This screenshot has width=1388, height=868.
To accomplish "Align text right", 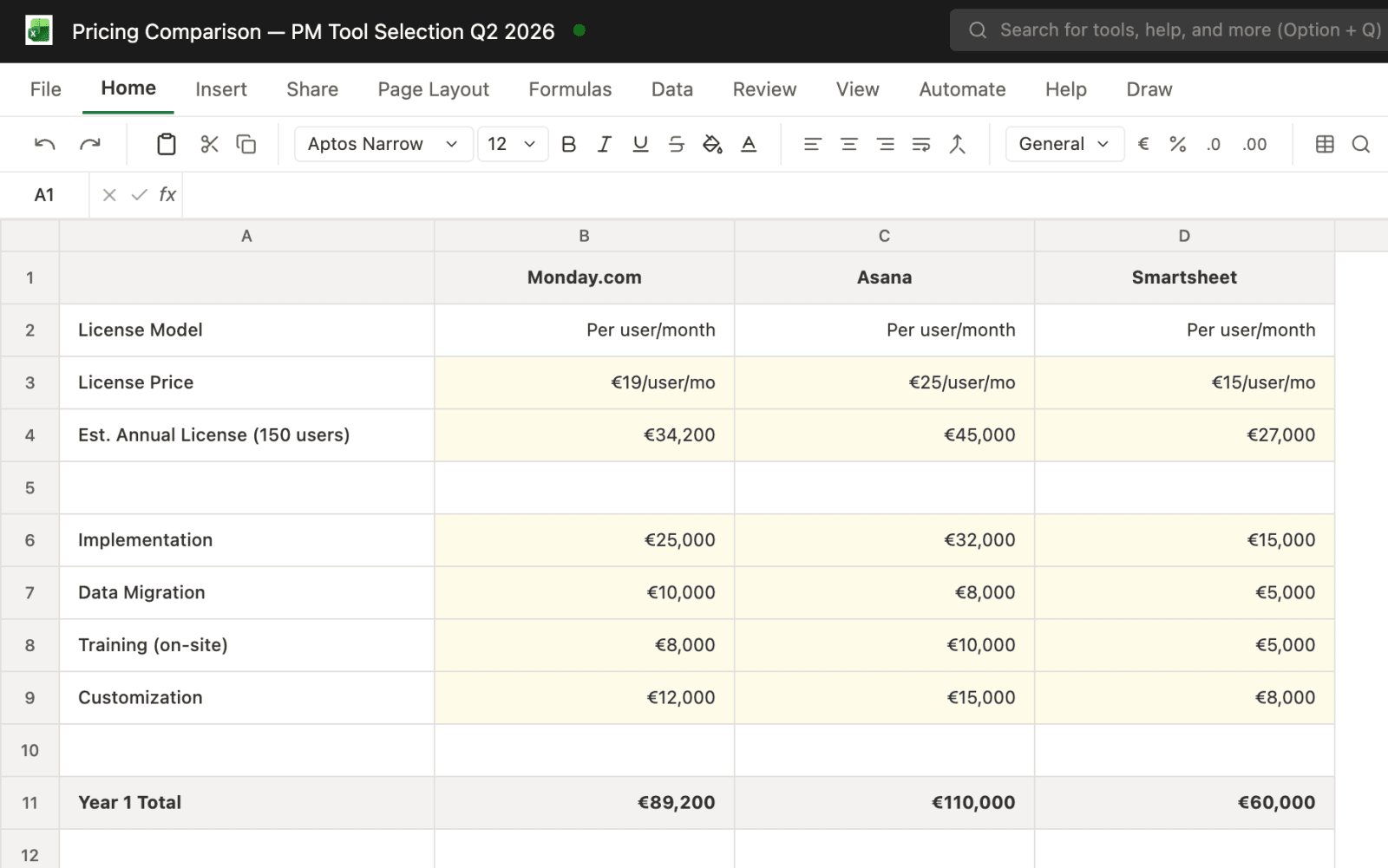I will (885, 144).
